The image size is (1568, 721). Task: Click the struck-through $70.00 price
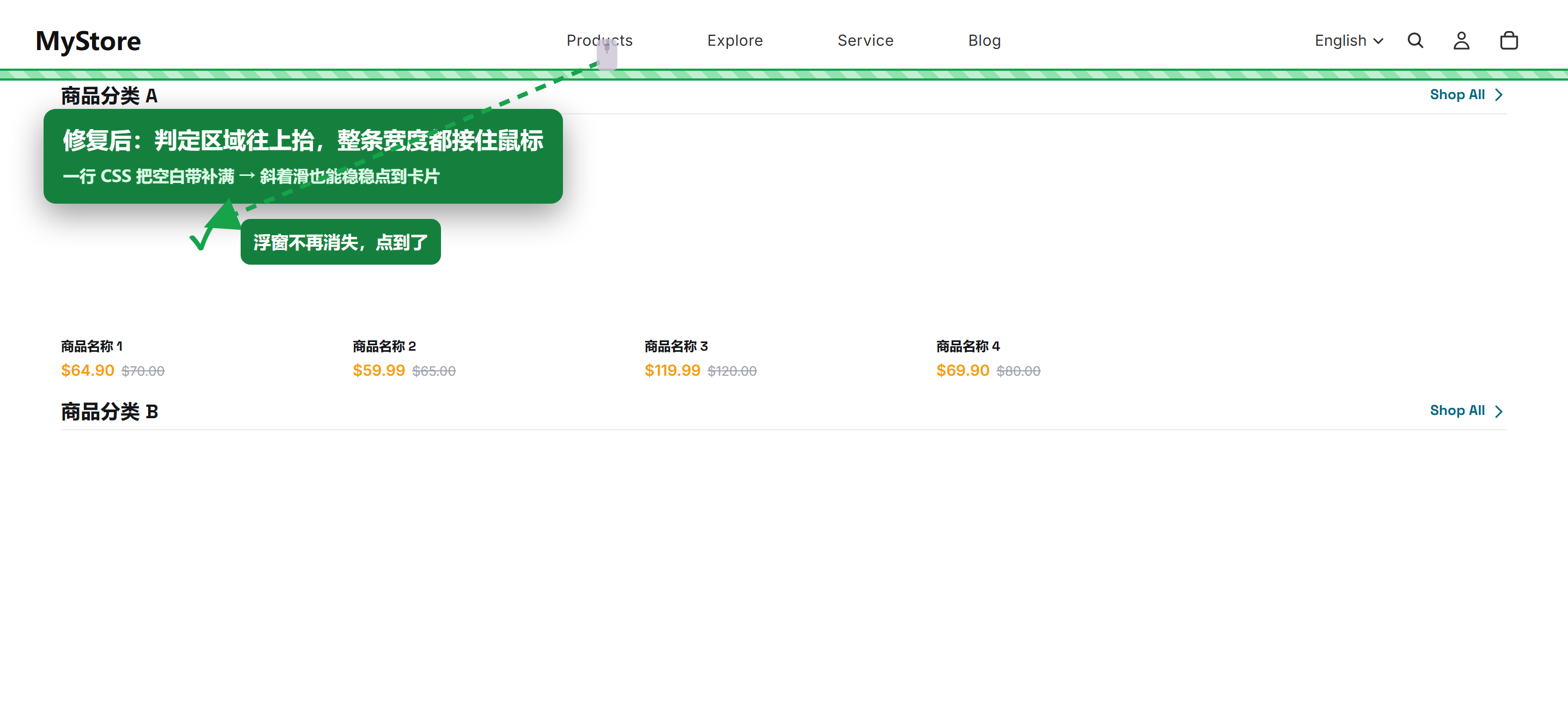(143, 371)
